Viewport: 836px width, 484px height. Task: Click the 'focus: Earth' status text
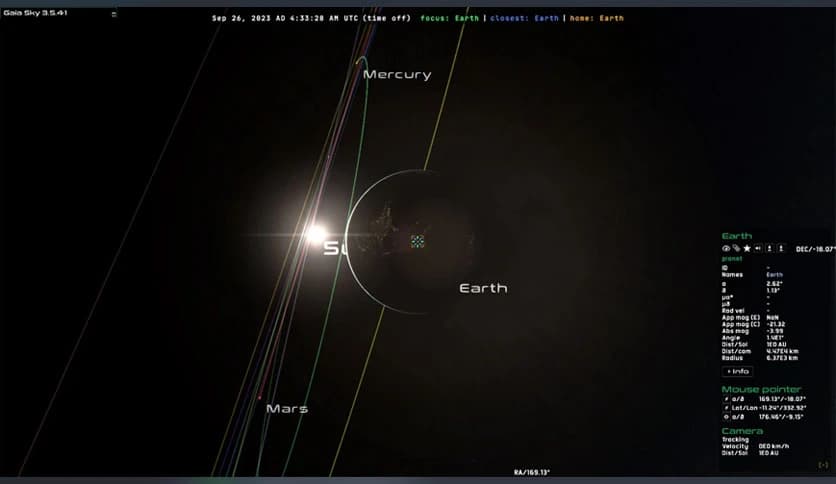click(x=450, y=18)
